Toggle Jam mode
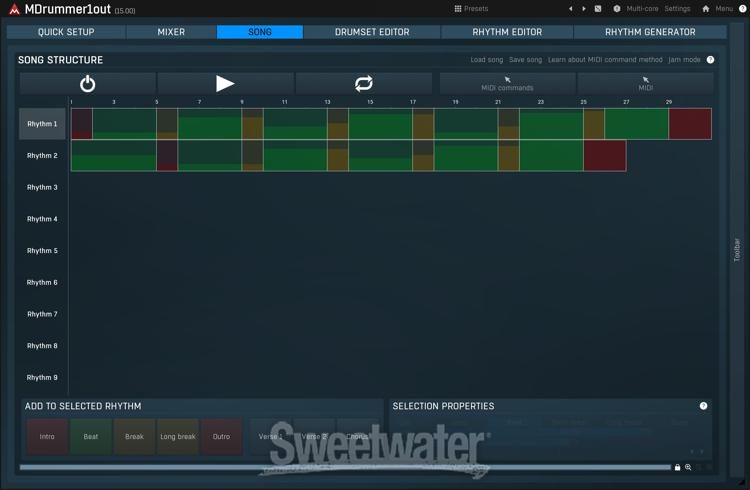This screenshot has height=490, width=750. [684, 60]
